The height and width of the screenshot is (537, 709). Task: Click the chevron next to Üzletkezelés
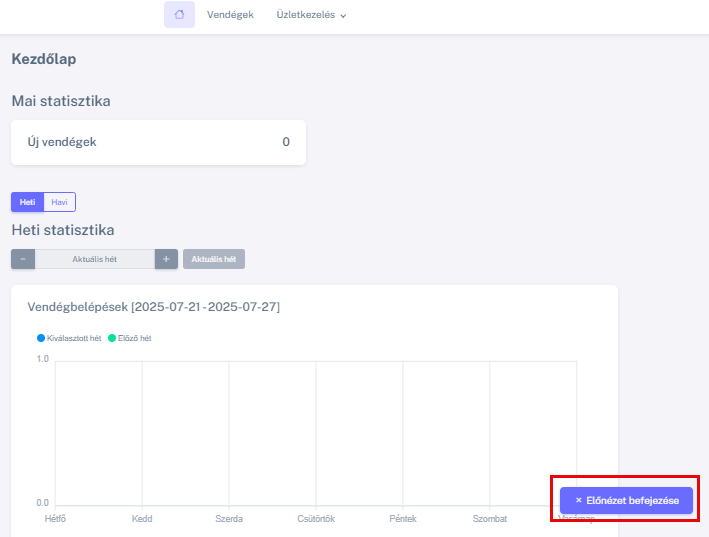[343, 16]
